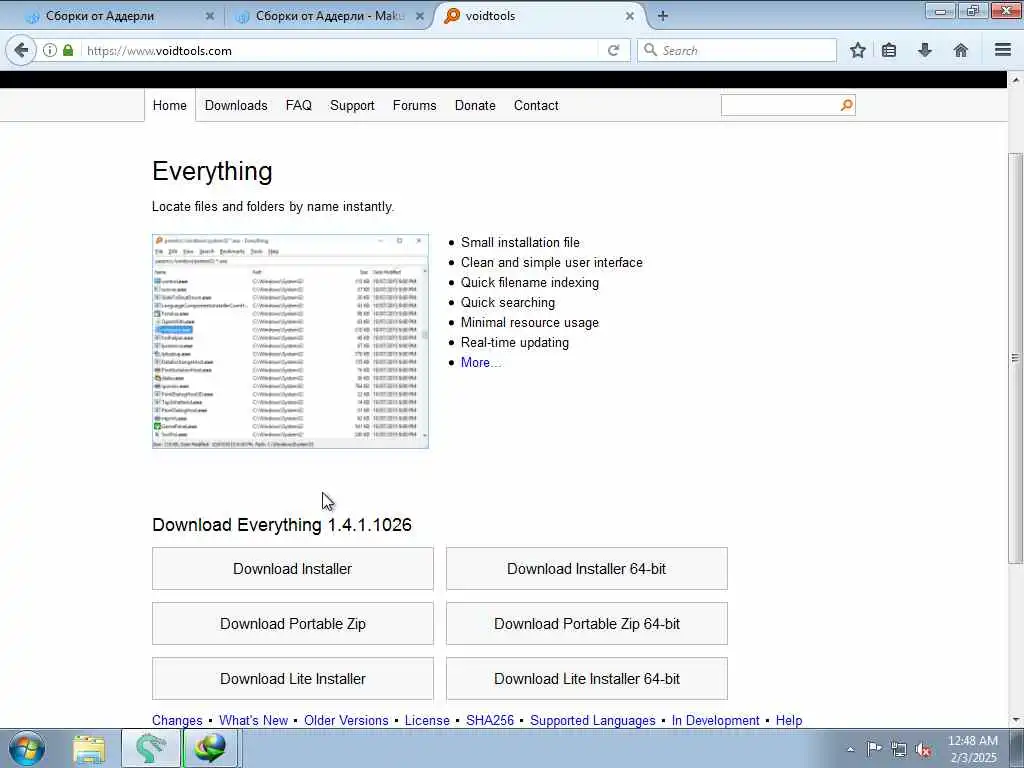
Task: Click the magnifier icon in the browser search box
Action: 650,50
